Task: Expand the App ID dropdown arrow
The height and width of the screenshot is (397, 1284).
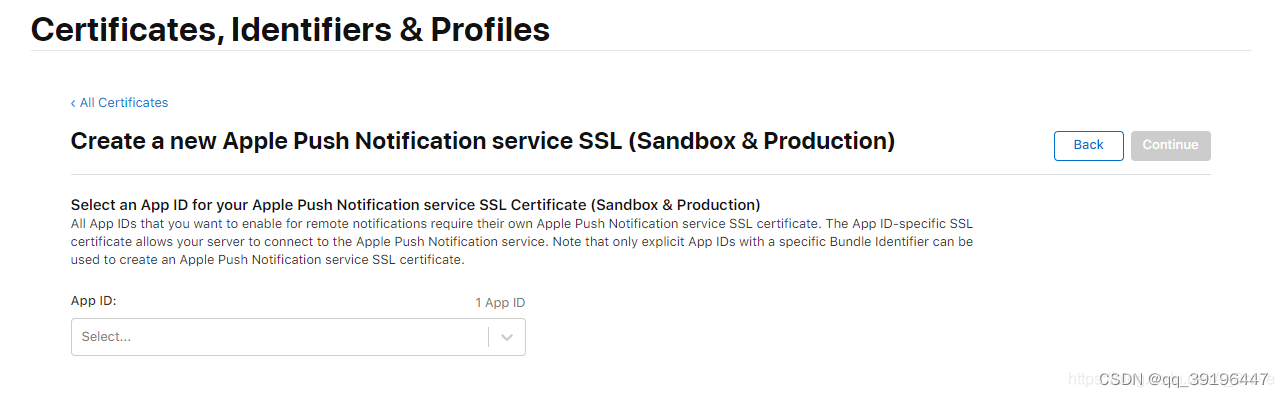Action: [507, 337]
